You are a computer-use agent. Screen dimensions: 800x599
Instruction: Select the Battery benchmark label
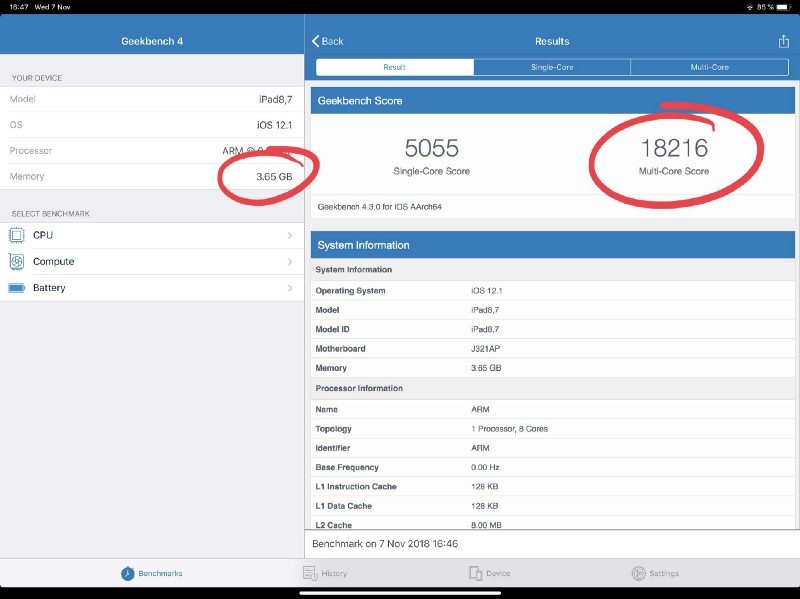(49, 288)
